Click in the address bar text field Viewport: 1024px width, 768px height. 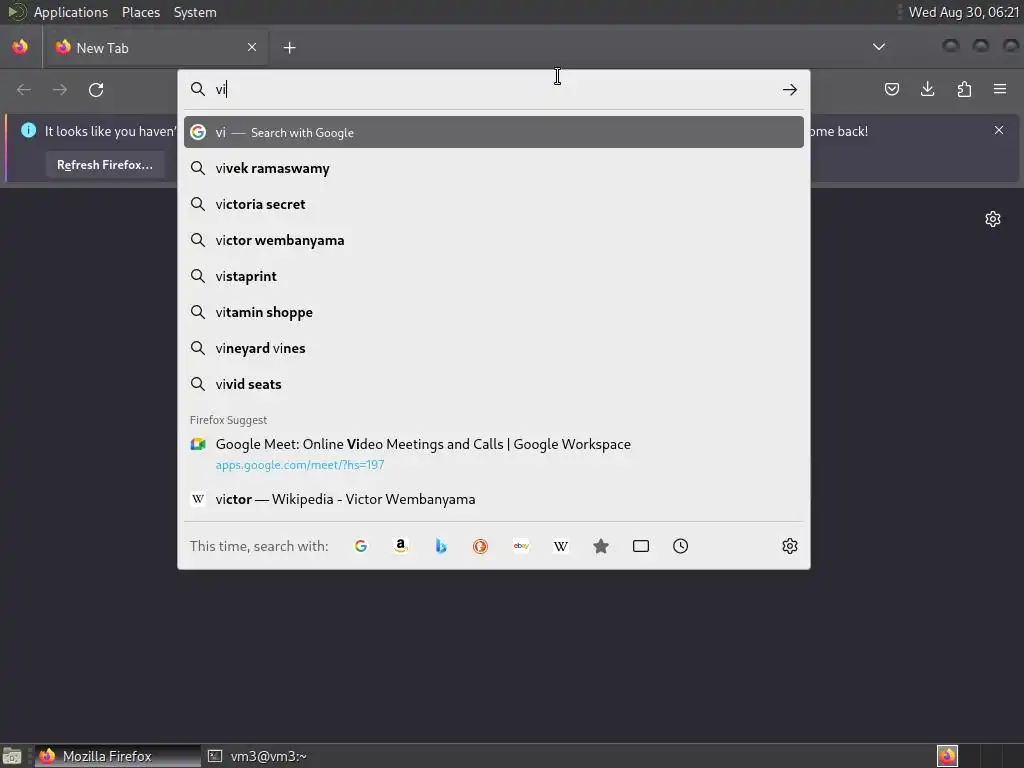pyautogui.click(x=496, y=89)
